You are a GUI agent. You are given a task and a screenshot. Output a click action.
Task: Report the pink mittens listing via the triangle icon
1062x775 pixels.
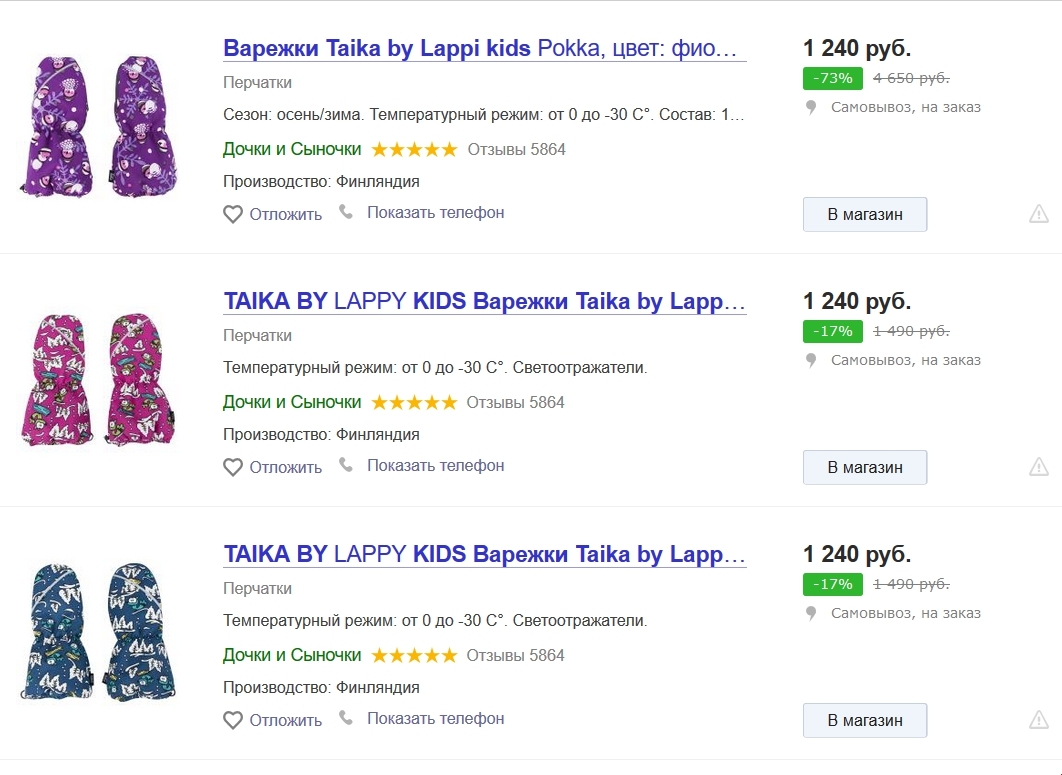1039,466
